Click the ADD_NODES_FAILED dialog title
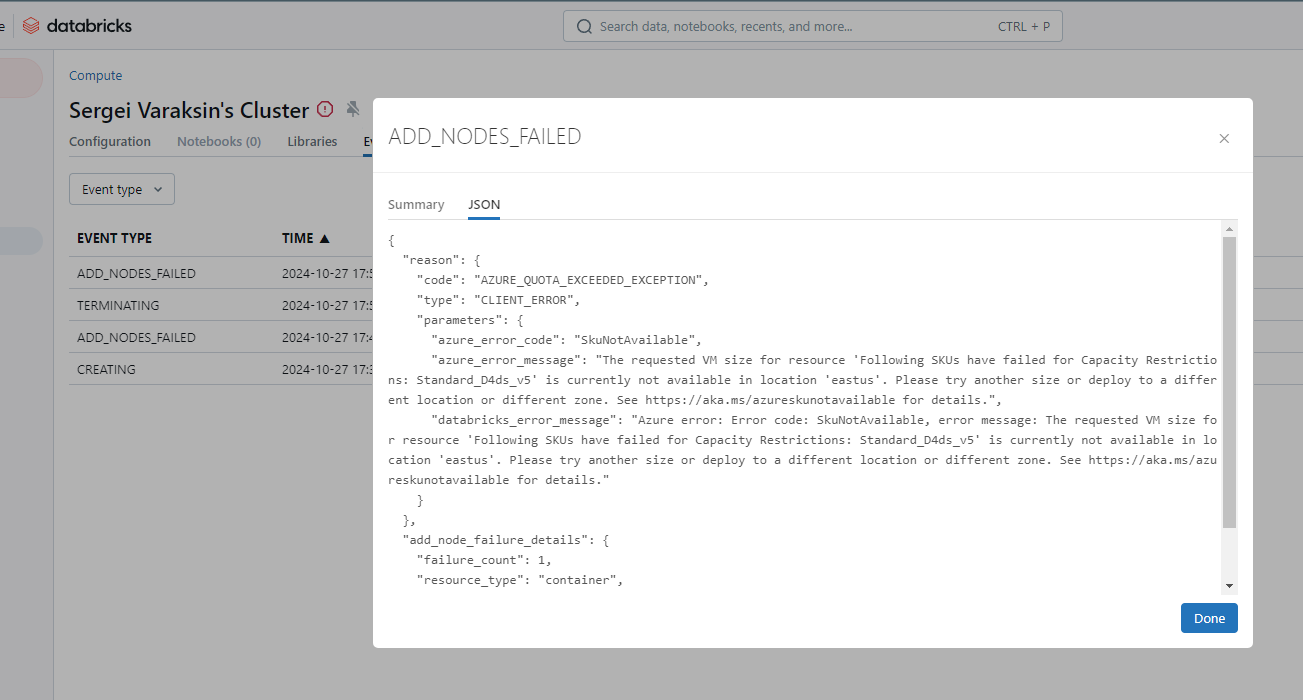Screen dimensions: 1303x700 click(485, 137)
